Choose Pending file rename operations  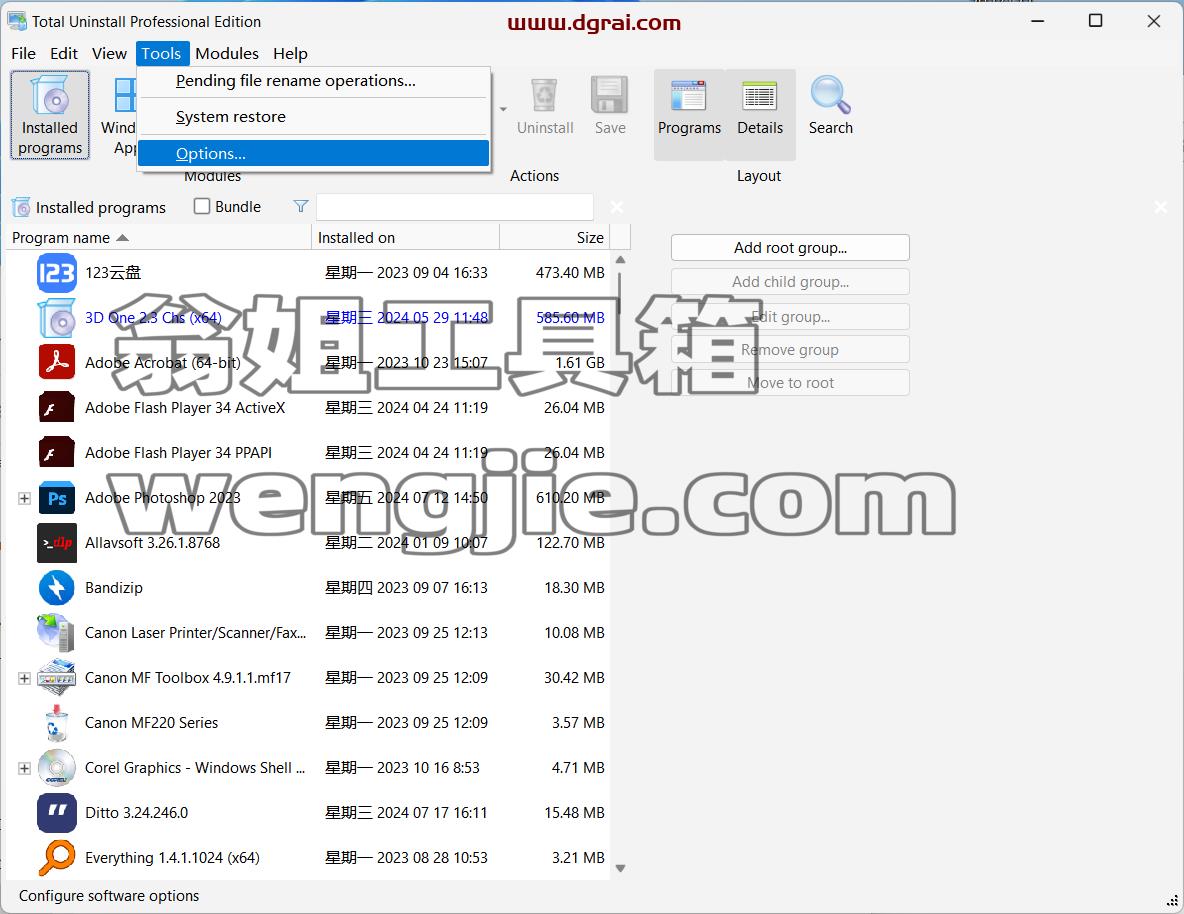pyautogui.click(x=313, y=81)
